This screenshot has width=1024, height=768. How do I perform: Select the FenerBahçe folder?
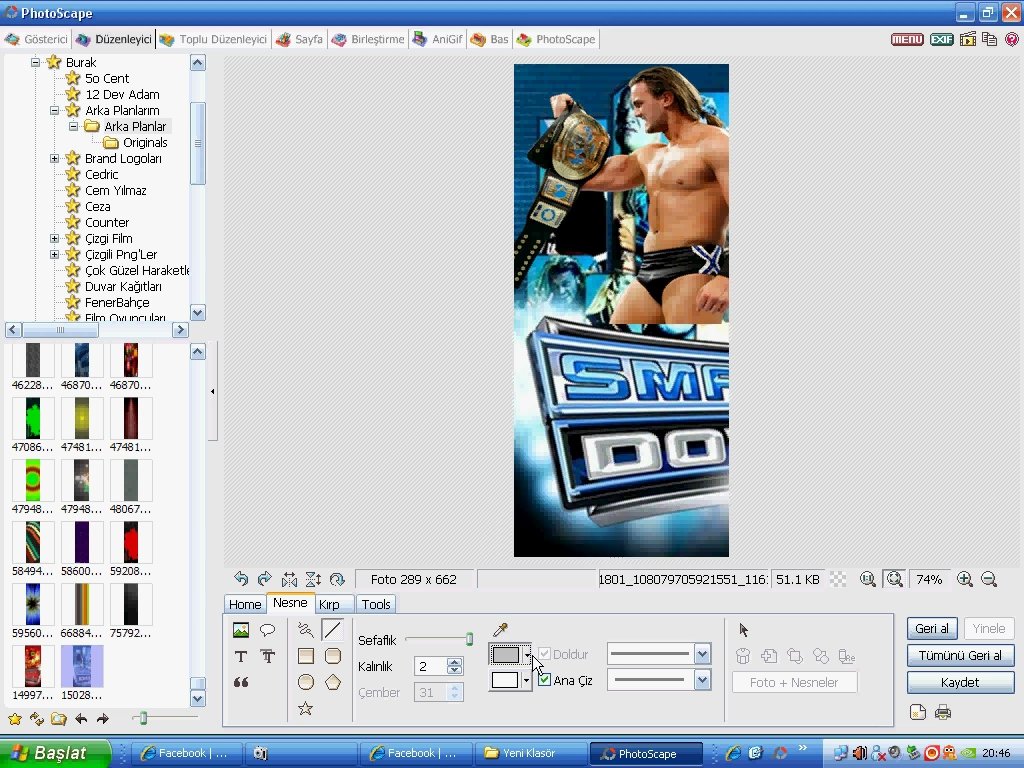coord(117,302)
